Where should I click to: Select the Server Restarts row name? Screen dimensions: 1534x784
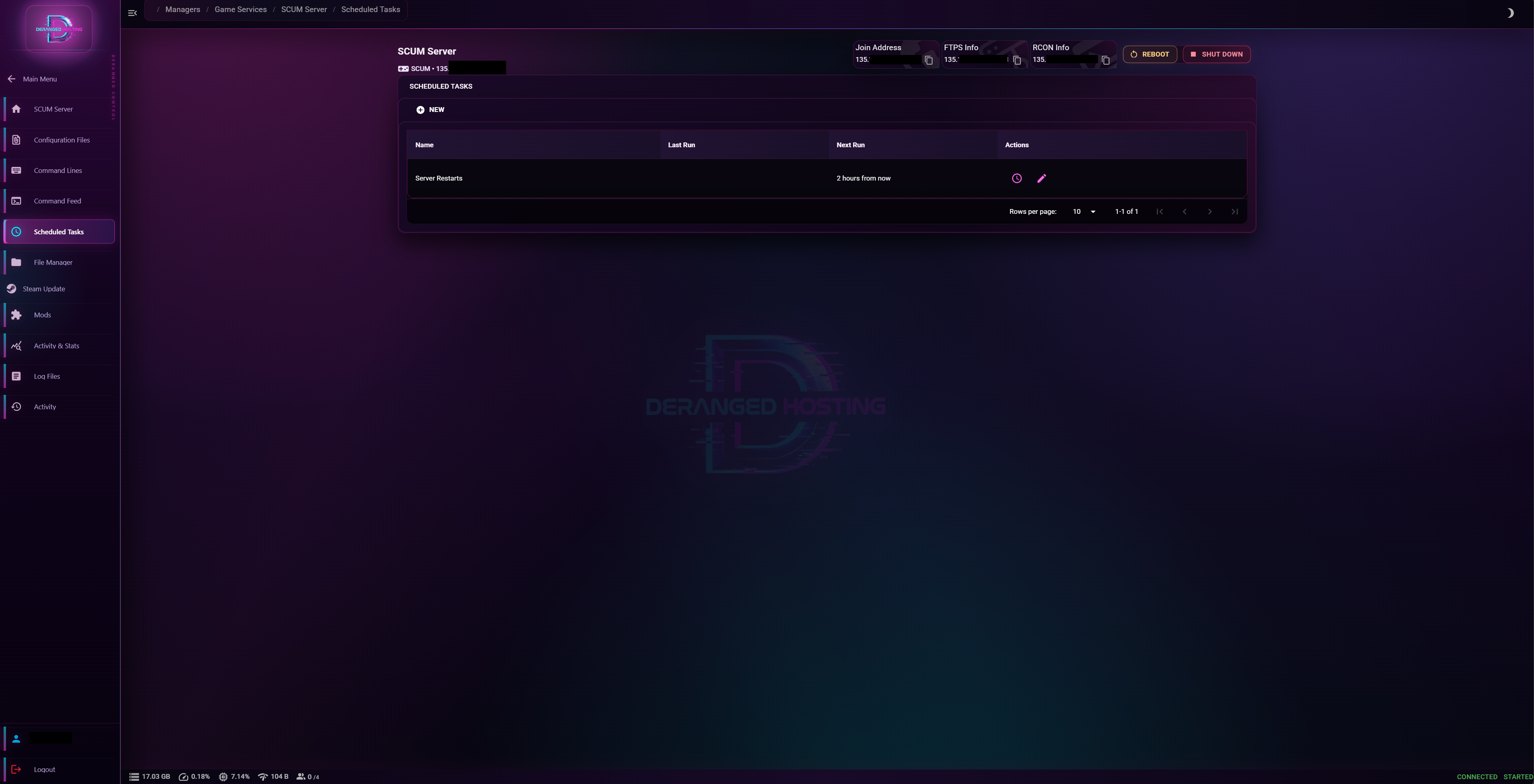click(x=438, y=179)
